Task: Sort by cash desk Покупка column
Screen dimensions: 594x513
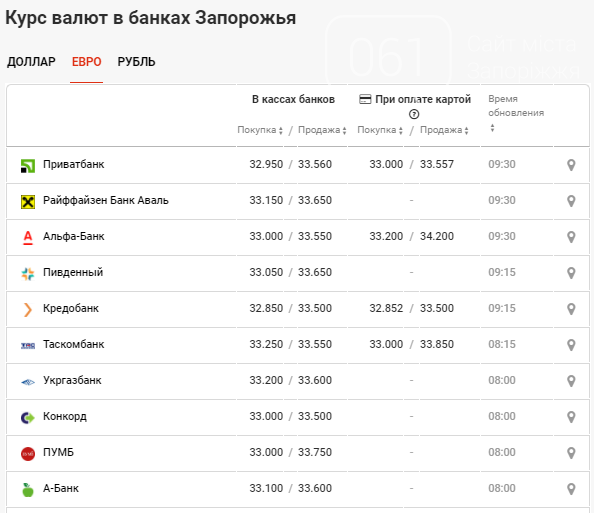Action: 260,130
